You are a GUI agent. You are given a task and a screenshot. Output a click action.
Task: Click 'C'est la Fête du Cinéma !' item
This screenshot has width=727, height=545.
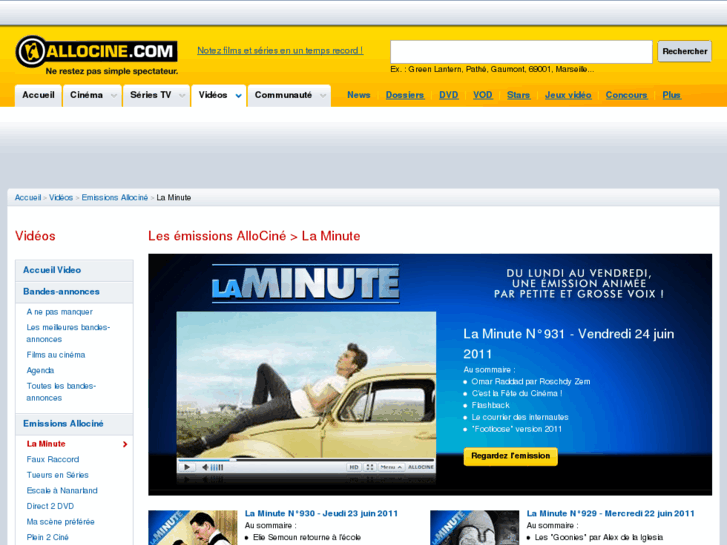coord(517,393)
